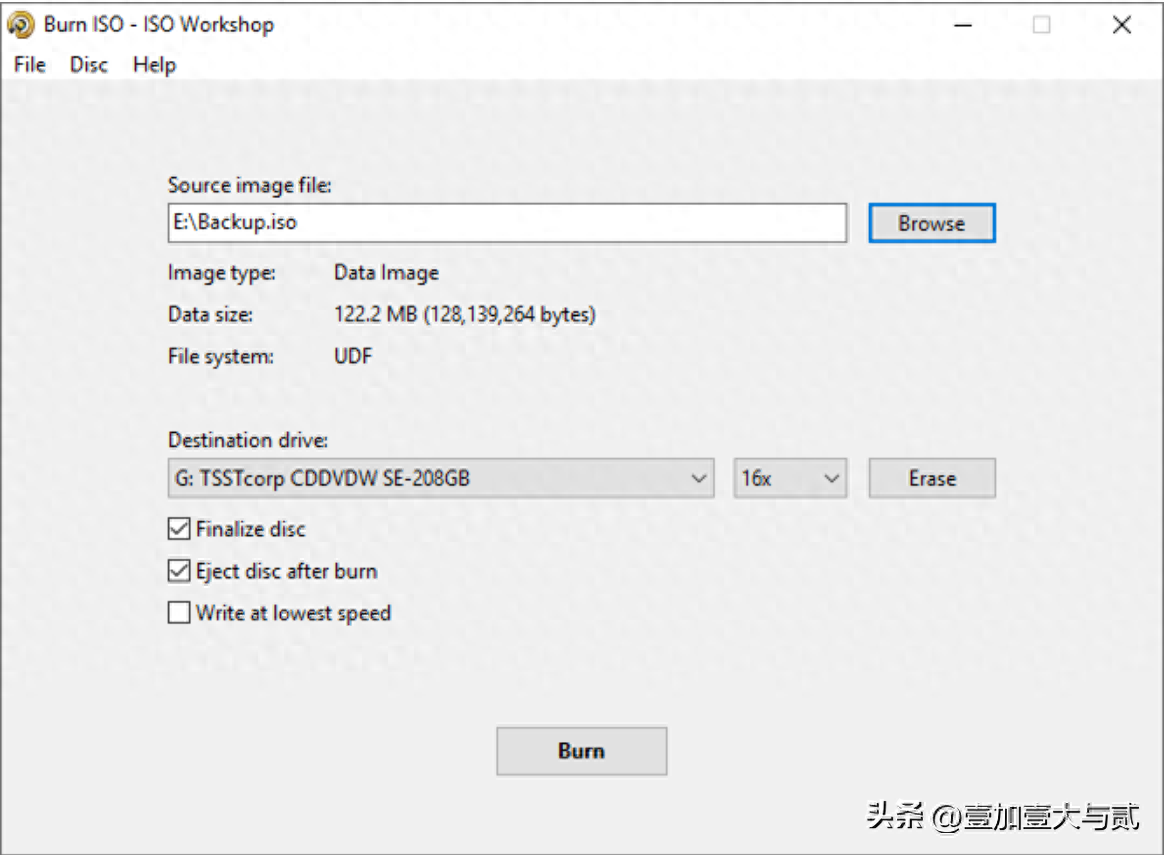
Task: Click the ISO Workshop app icon in title bar
Action: point(21,25)
